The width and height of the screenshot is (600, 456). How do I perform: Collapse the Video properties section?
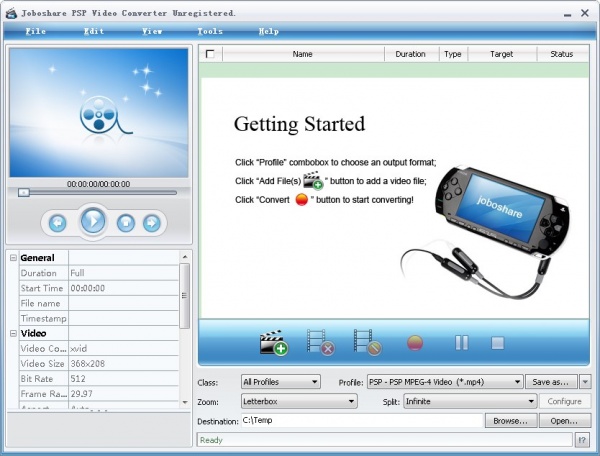[x=13, y=334]
